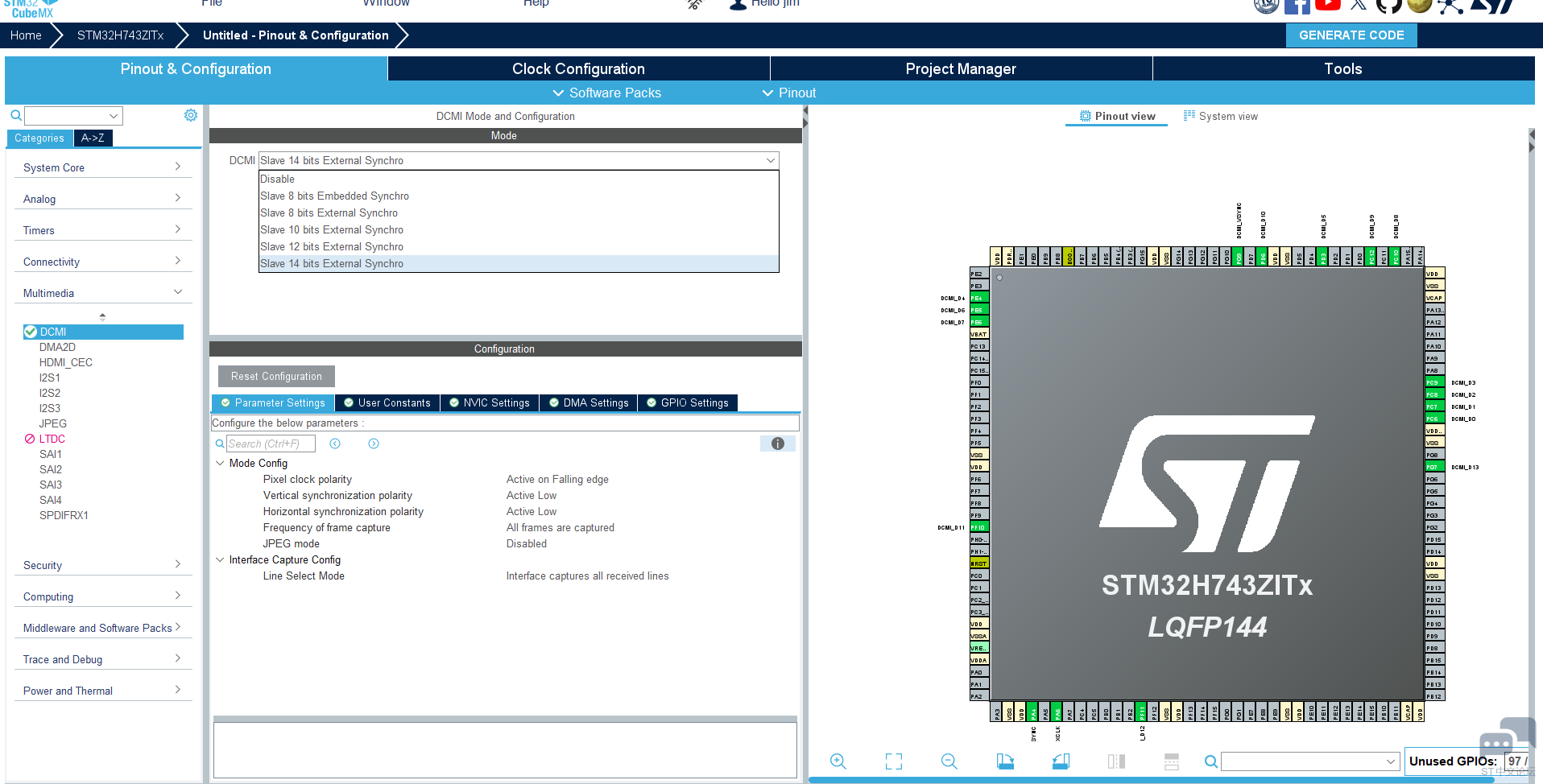Open the ST community network icon
The height and width of the screenshot is (784, 1543).
tap(1450, 6)
